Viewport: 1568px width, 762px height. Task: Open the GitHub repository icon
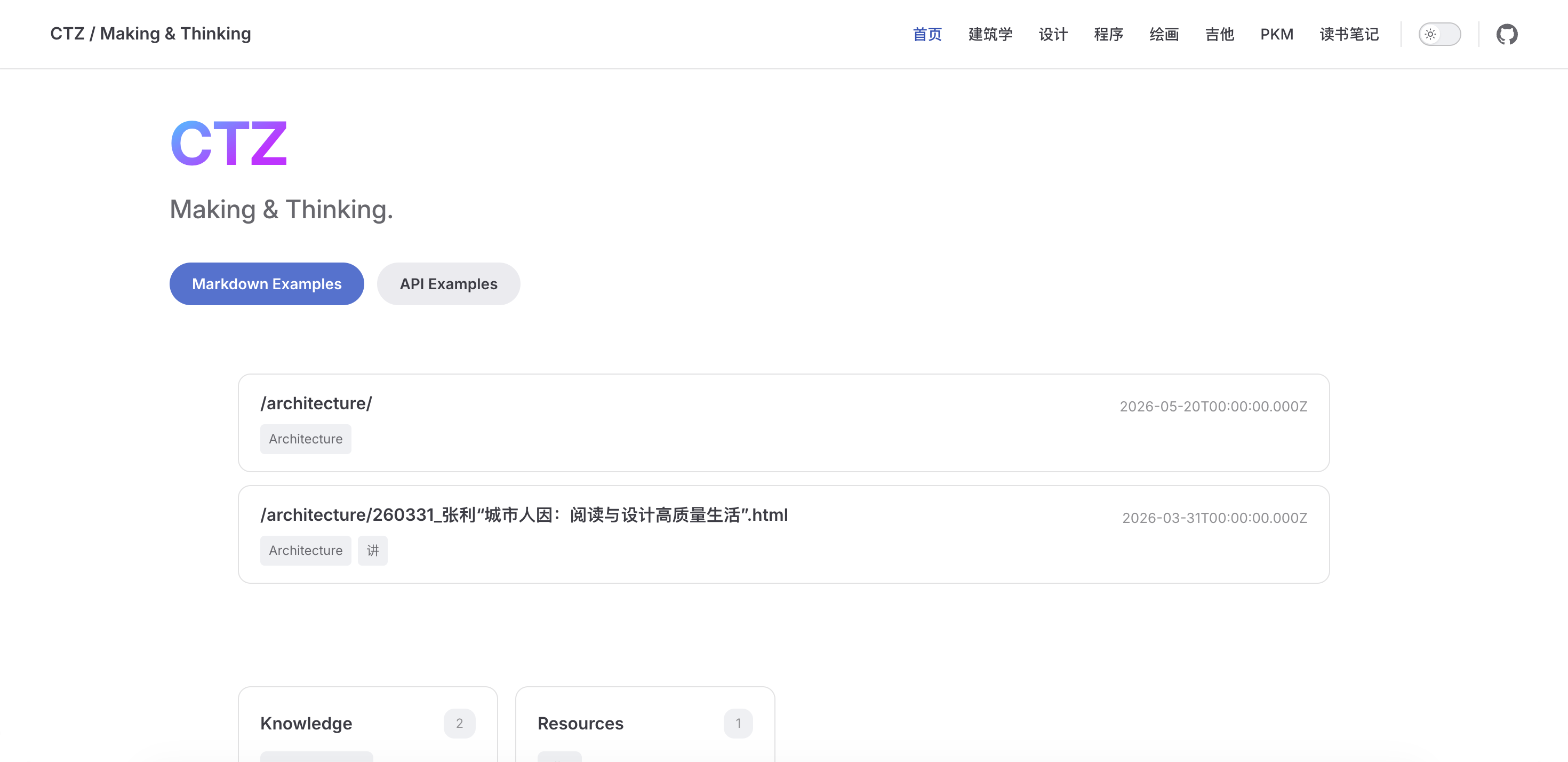pos(1507,34)
